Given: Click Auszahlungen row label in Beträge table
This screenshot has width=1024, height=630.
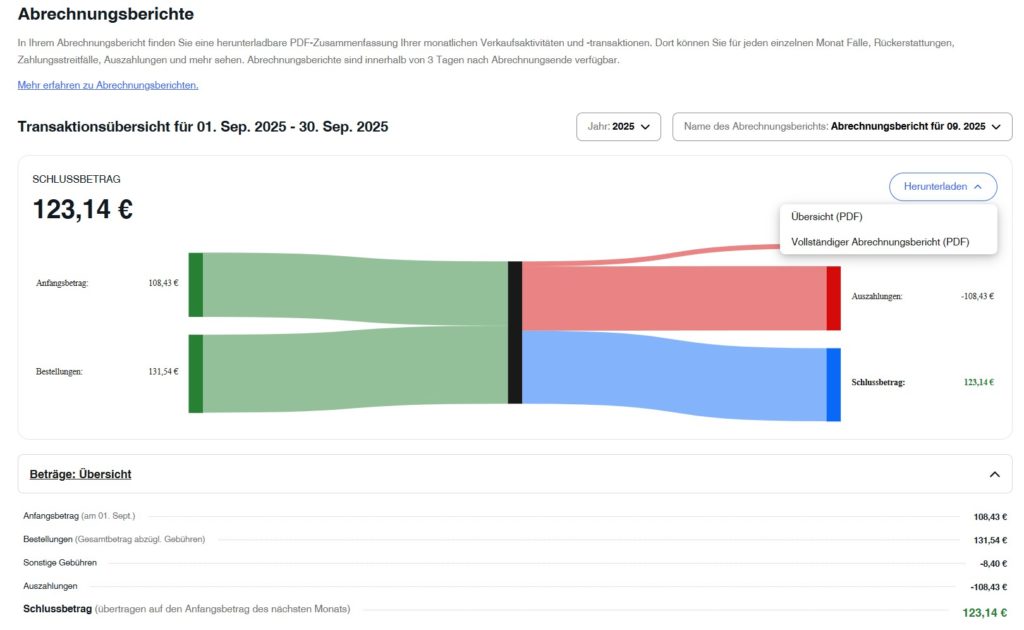Looking at the screenshot, I should [50, 586].
